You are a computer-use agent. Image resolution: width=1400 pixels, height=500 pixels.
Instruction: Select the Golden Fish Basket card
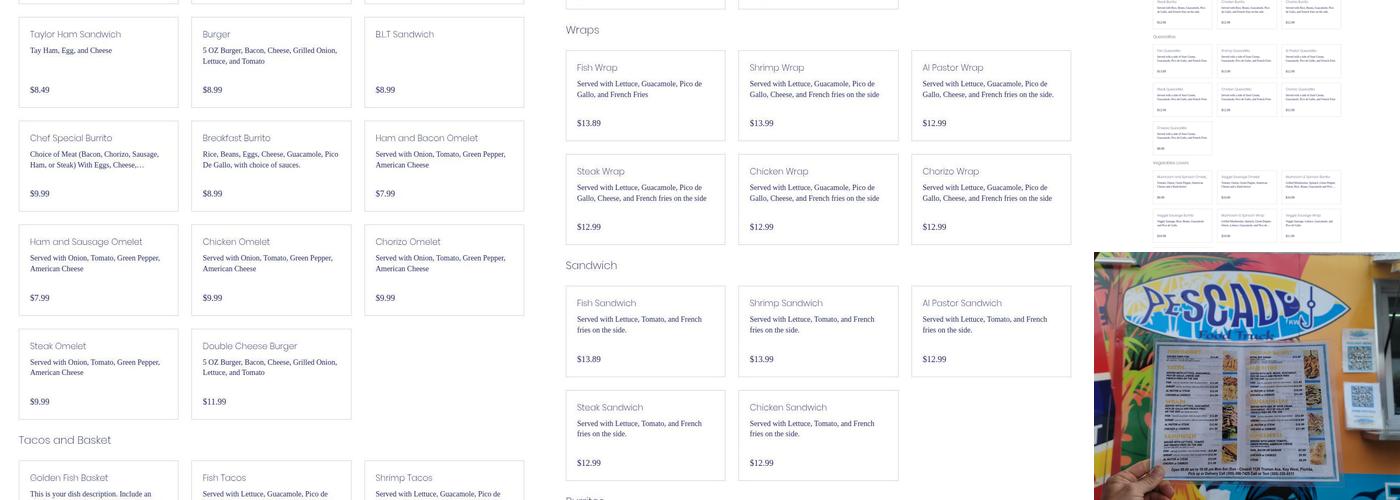(x=98, y=482)
